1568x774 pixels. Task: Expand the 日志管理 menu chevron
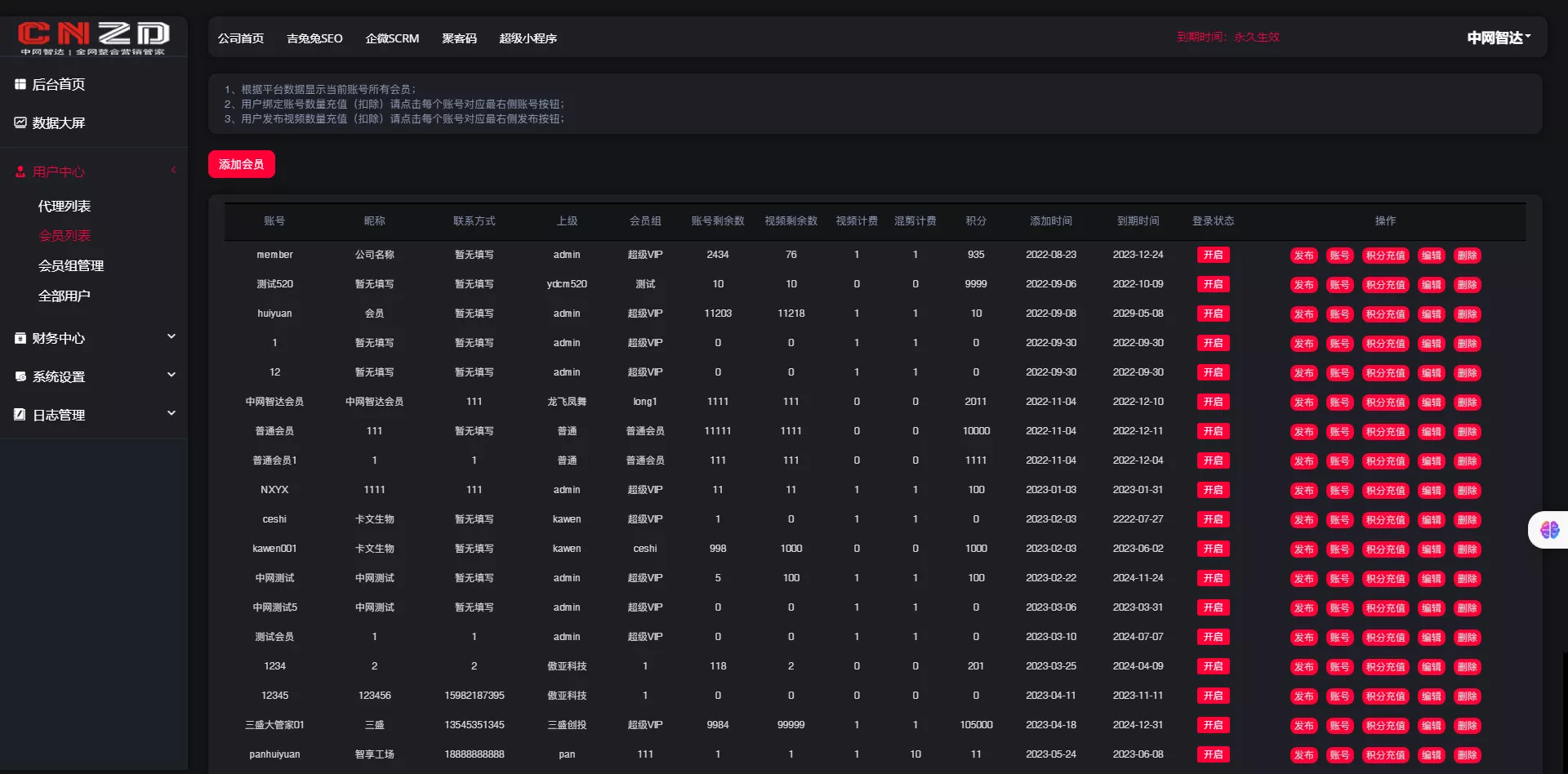tap(171, 413)
